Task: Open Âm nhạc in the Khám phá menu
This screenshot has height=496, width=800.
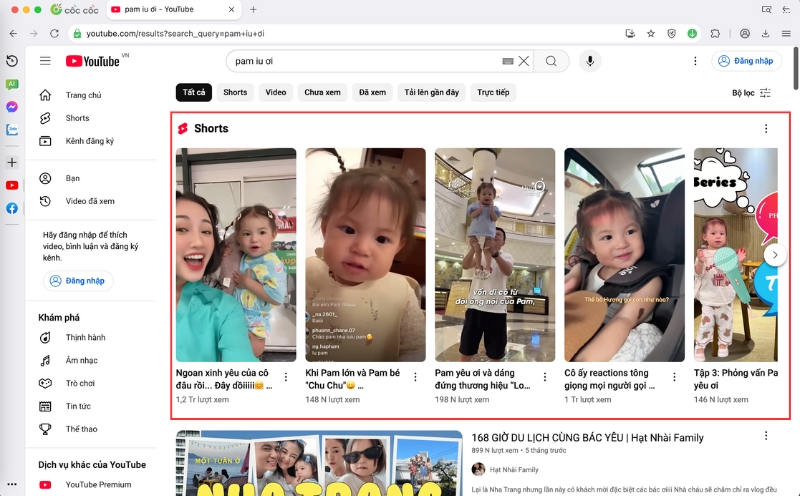Action: [x=82, y=360]
